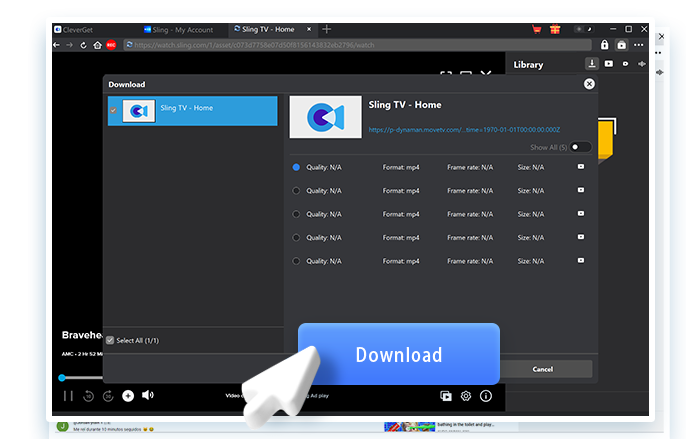Switch to Sling - My Account tab
The image size is (686, 439).
click(178, 30)
